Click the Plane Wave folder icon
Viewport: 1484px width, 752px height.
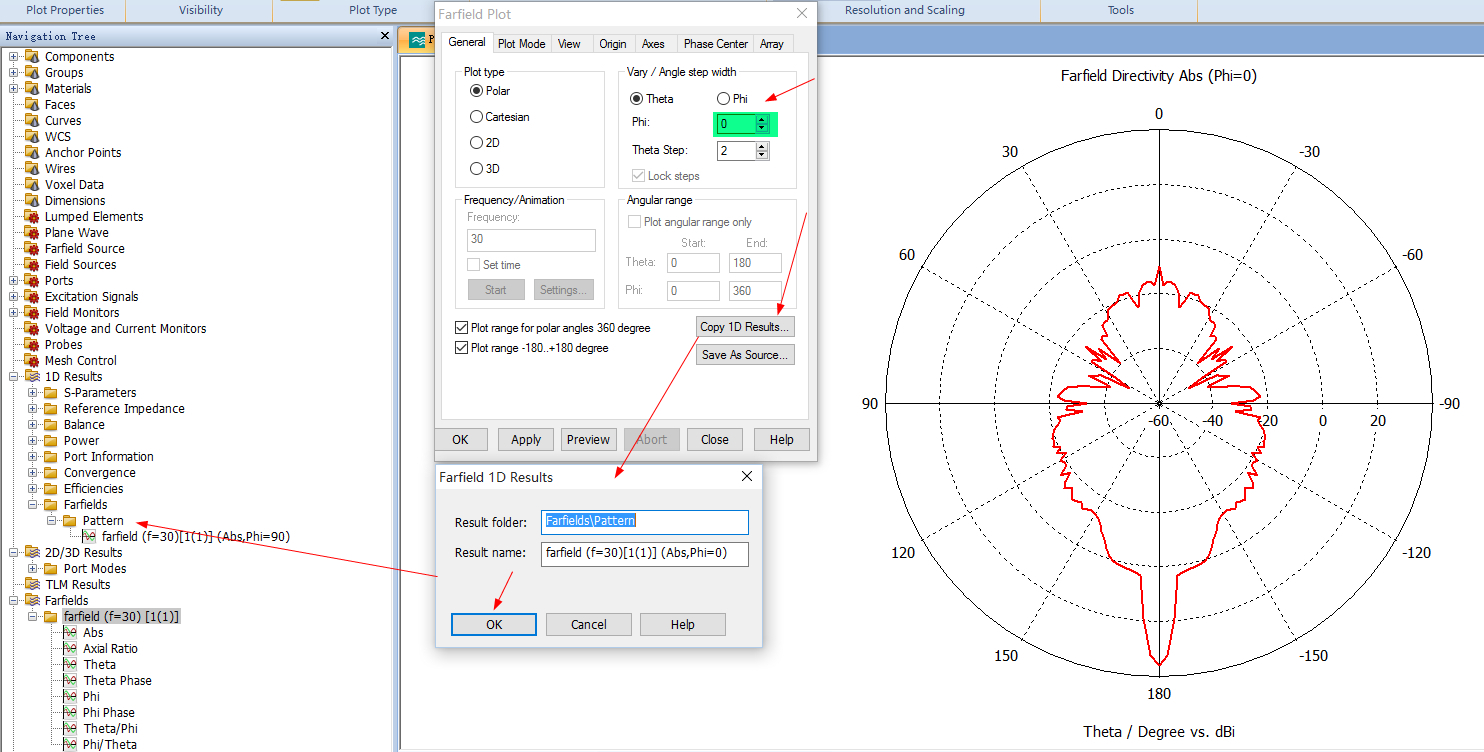32,233
